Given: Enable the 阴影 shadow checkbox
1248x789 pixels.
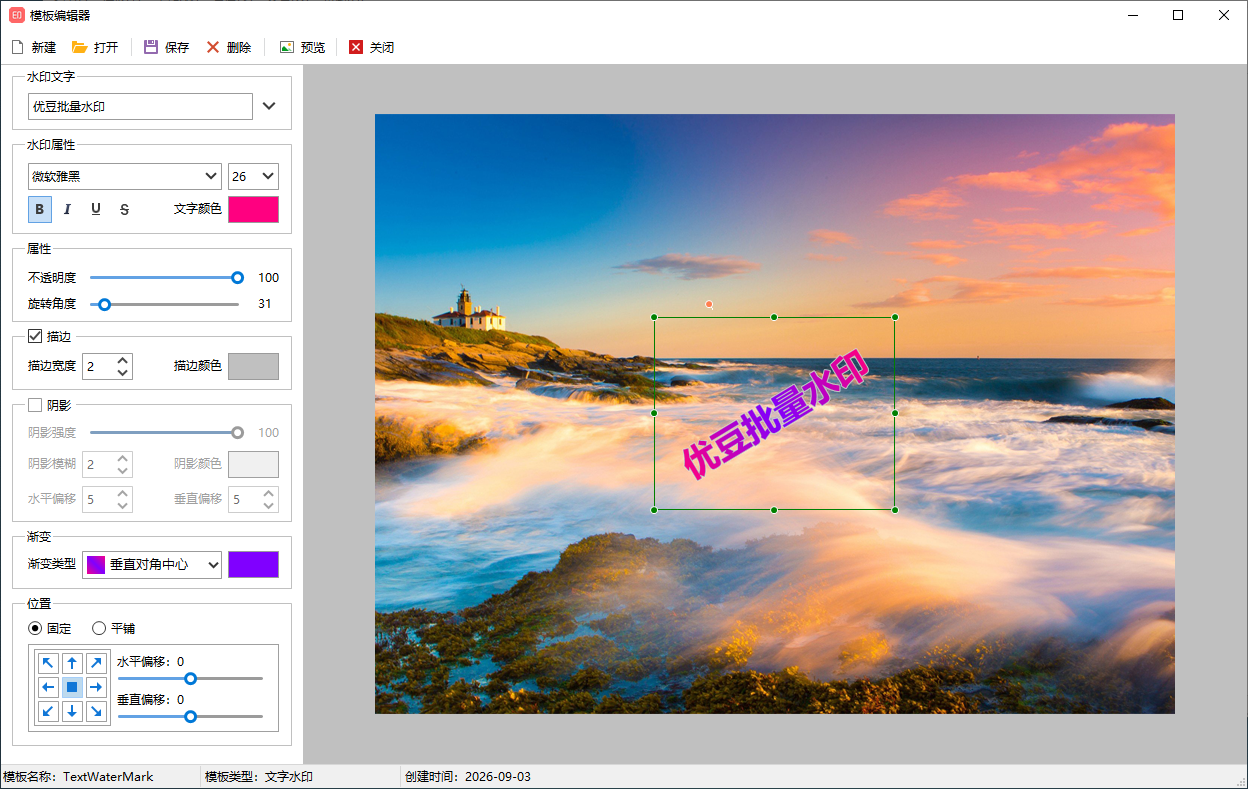Looking at the screenshot, I should 35,405.
